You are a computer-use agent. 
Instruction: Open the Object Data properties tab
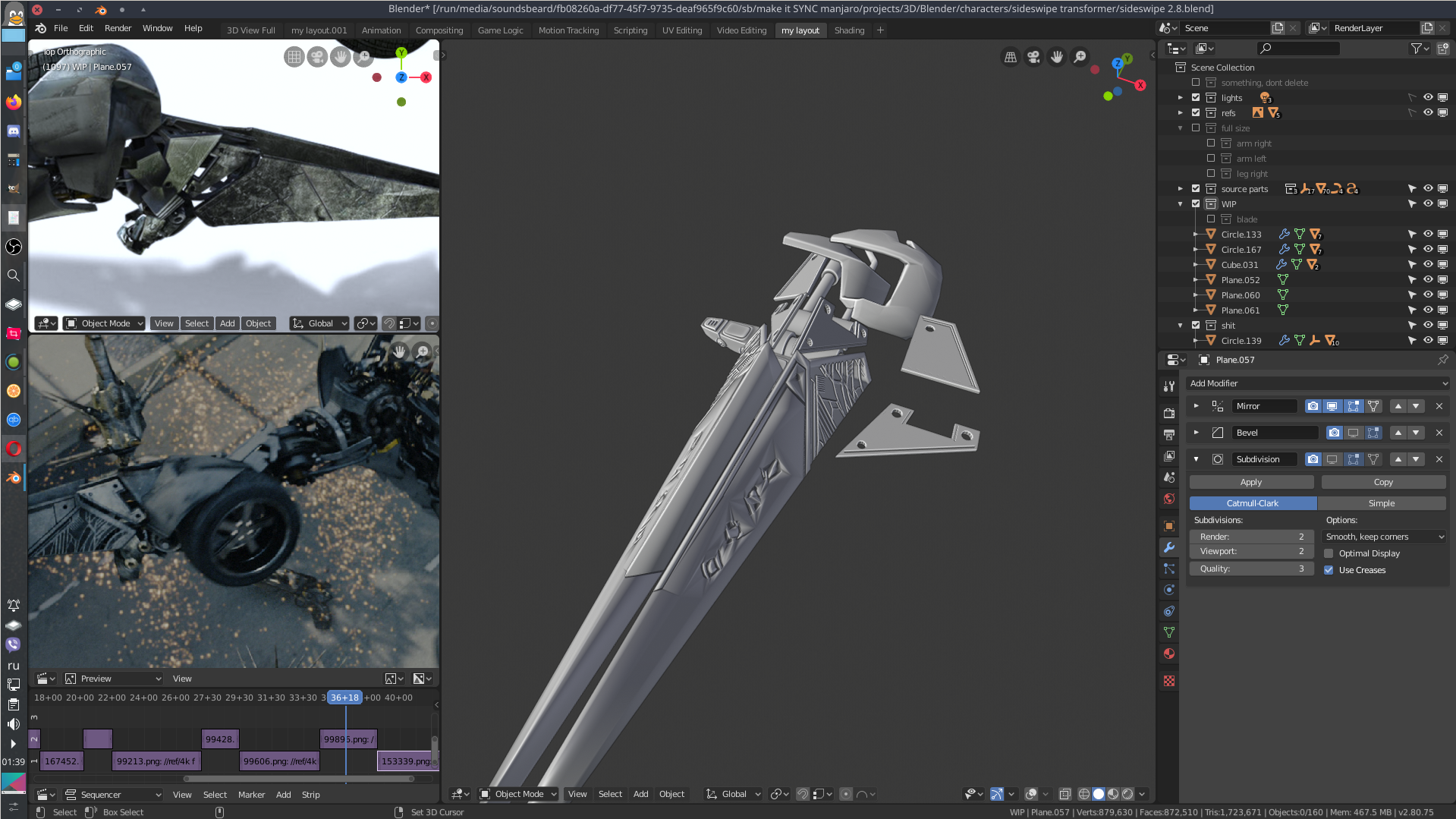click(1169, 632)
